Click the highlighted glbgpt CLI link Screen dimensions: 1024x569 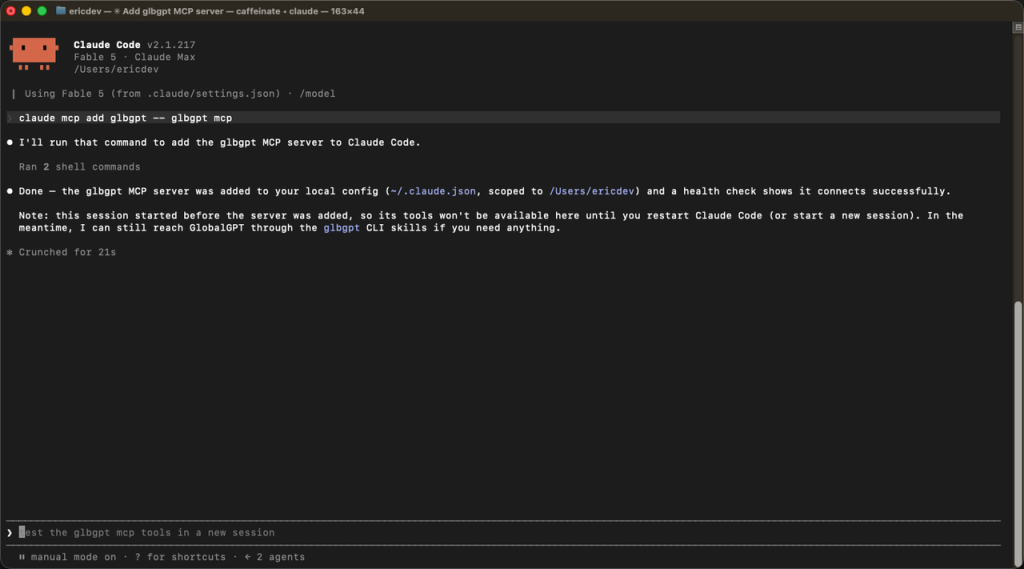point(342,228)
